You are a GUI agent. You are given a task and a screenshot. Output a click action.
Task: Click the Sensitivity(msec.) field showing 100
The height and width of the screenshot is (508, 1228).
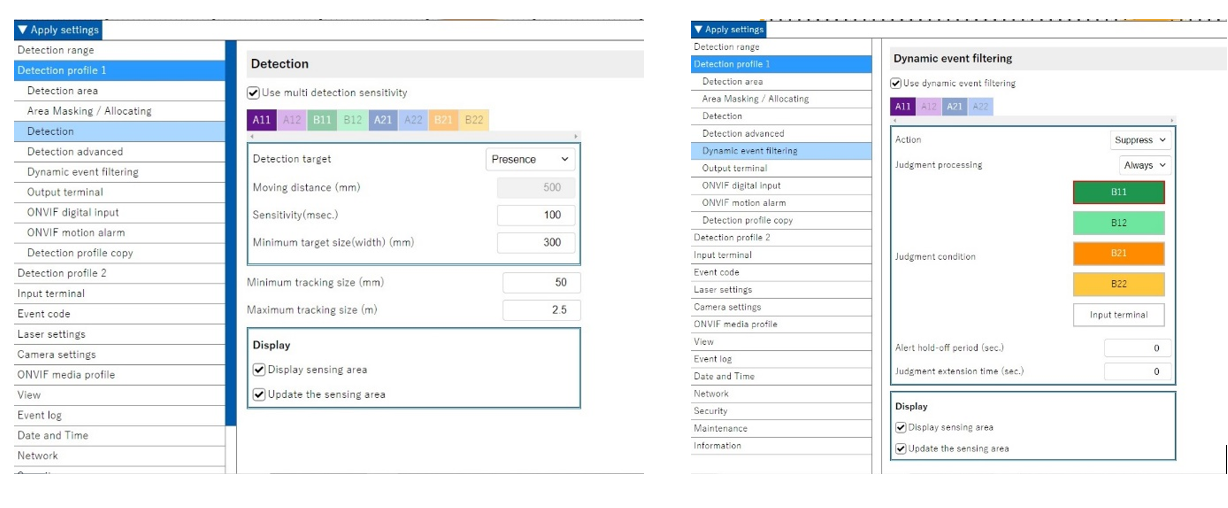(536, 215)
